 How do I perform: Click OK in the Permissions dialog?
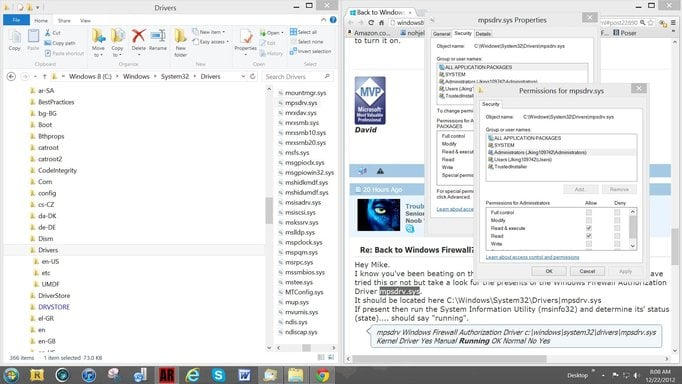tap(549, 271)
